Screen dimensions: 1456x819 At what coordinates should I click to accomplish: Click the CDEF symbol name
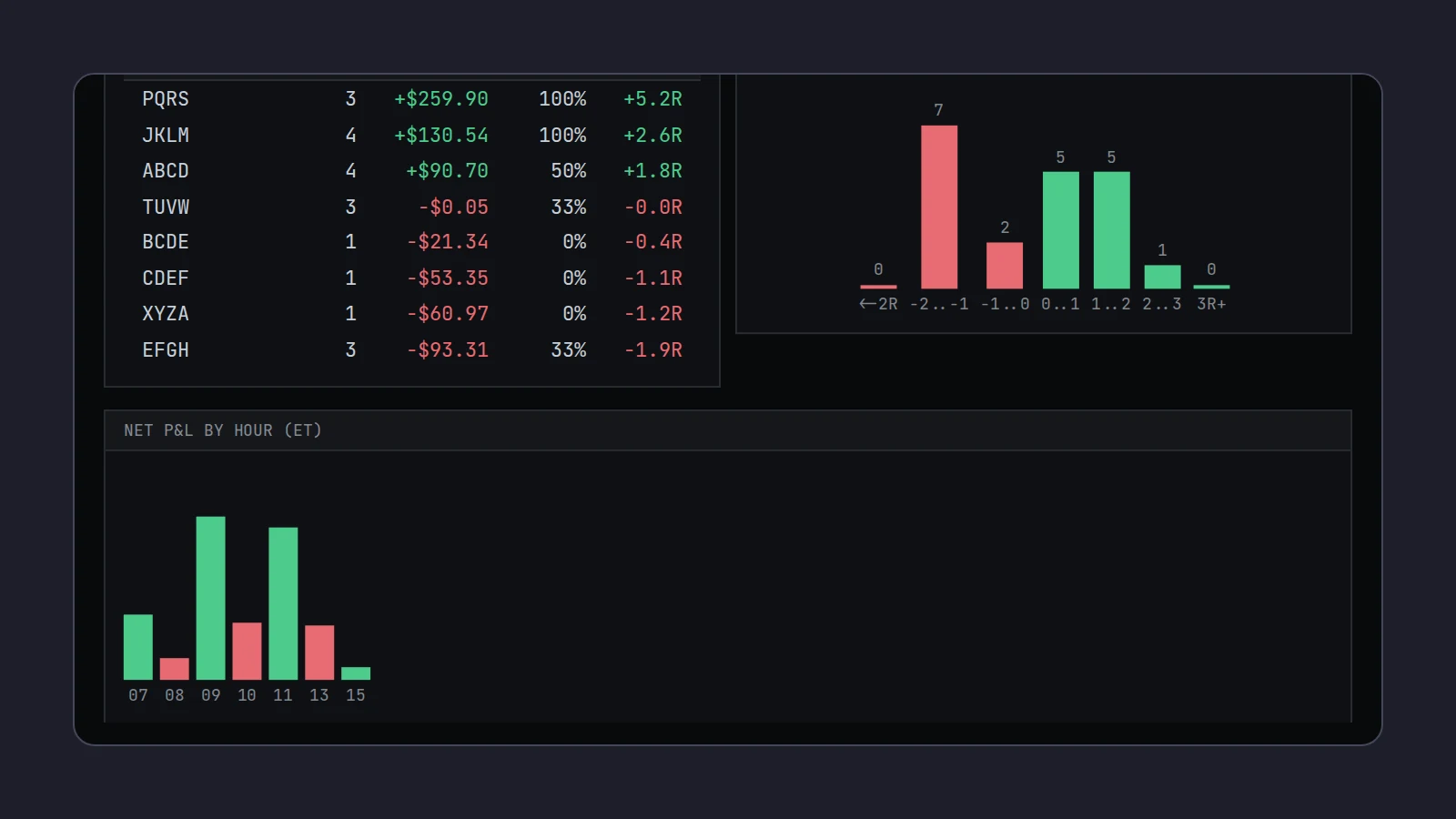[166, 278]
